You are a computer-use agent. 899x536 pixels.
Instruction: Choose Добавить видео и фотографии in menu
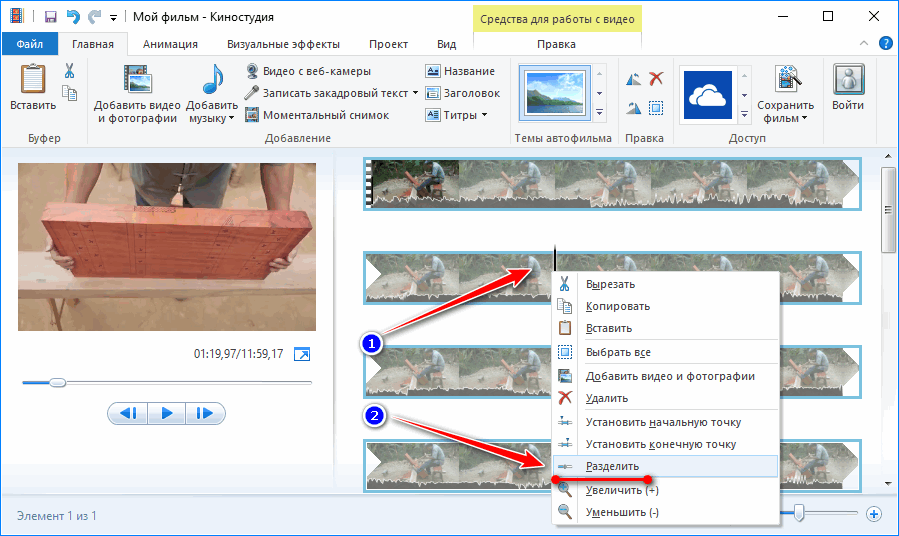[665, 376]
